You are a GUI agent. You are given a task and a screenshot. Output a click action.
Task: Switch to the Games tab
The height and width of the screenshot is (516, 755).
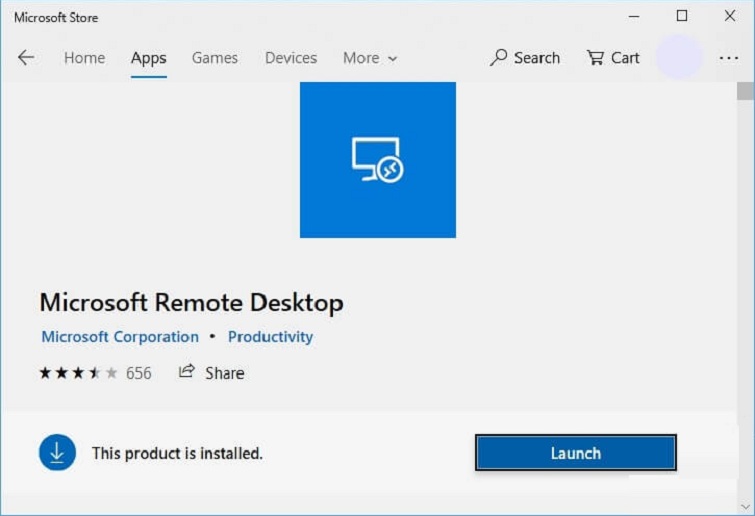click(x=214, y=58)
